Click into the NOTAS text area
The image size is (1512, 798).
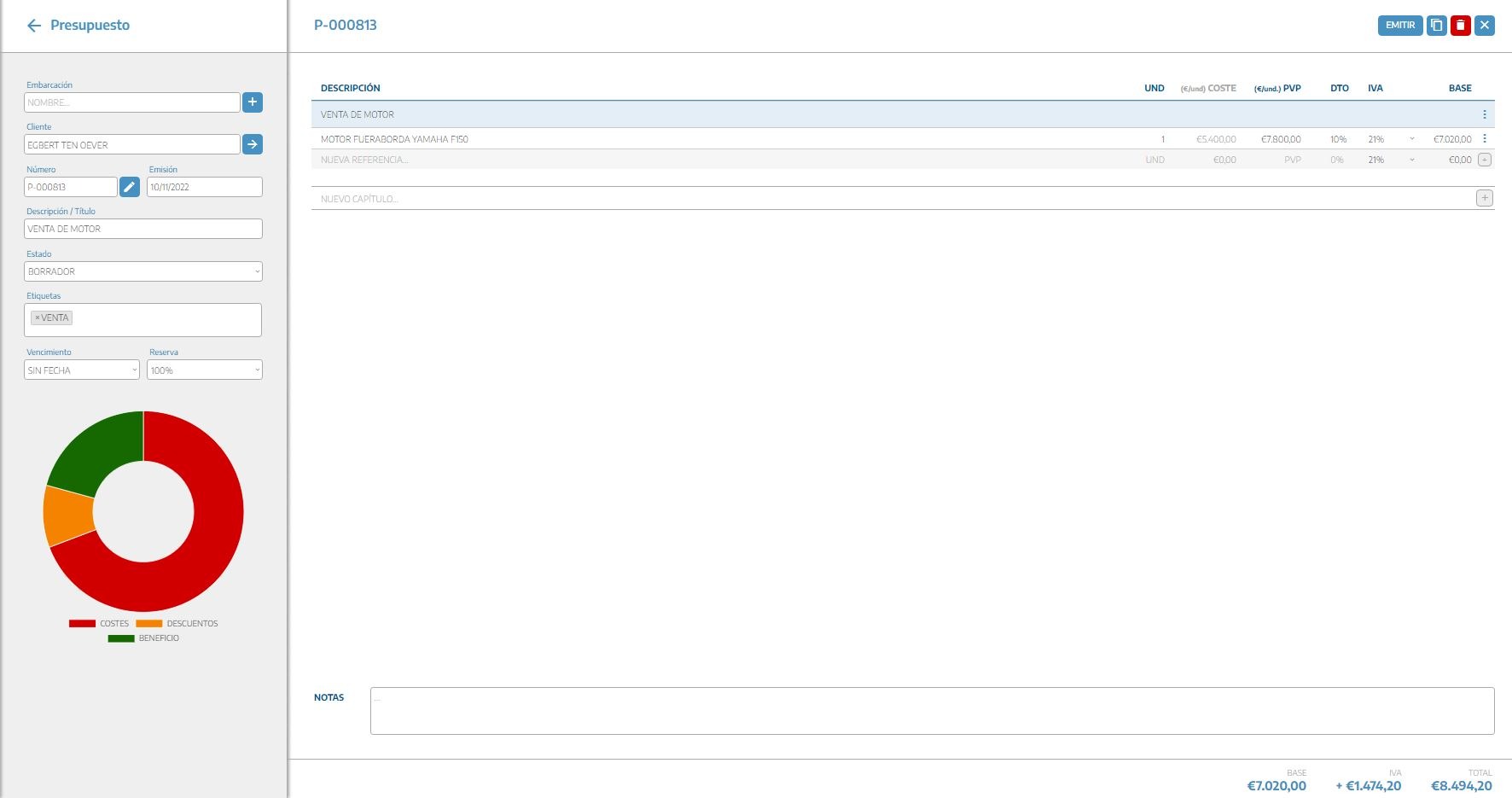pos(932,711)
